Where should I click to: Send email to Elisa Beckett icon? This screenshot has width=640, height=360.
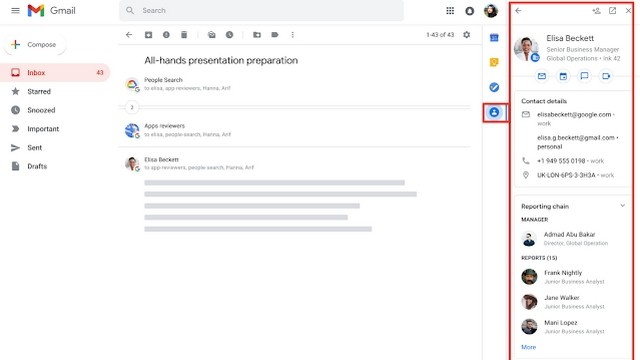[x=542, y=76]
